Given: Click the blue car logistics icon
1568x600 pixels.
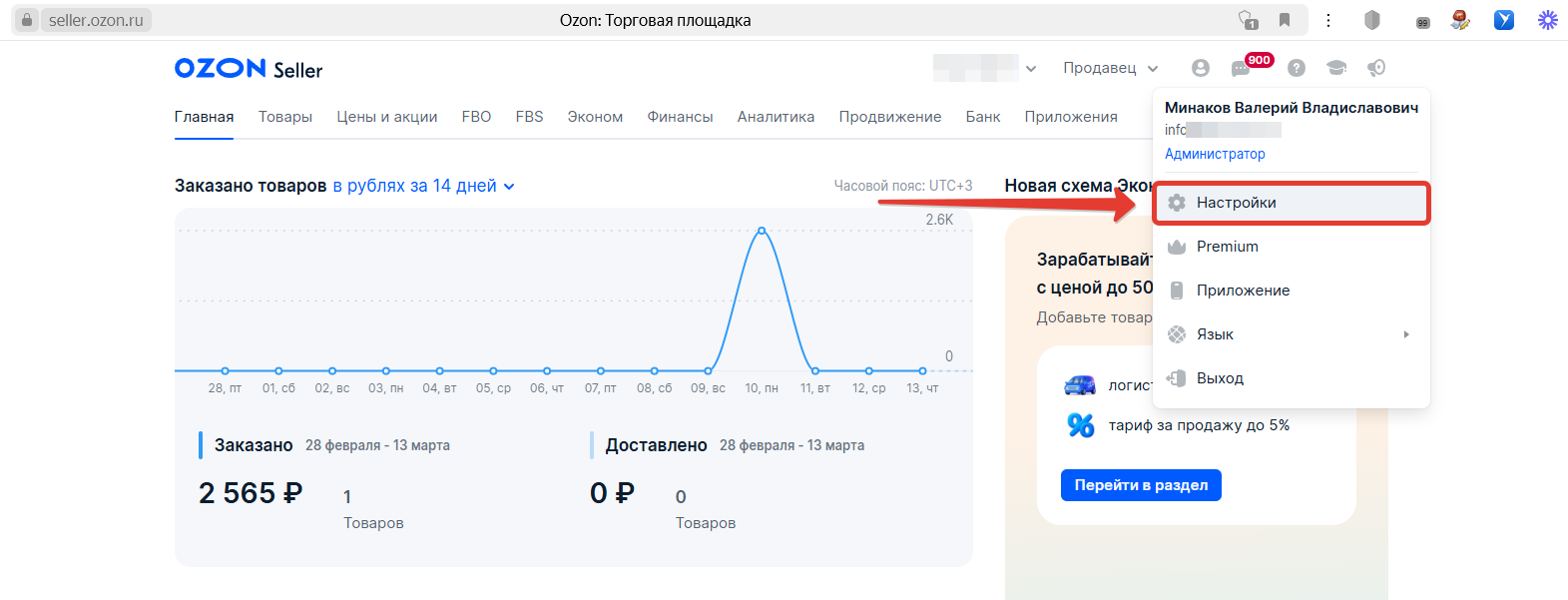Looking at the screenshot, I should click(1080, 385).
